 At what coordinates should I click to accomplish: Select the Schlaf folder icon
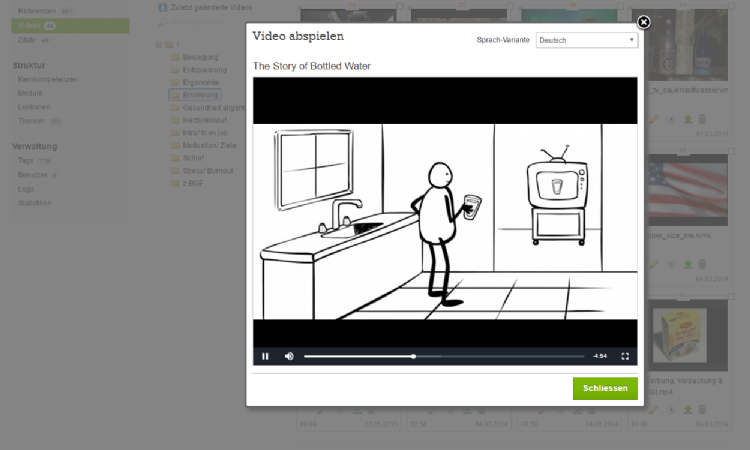(175, 158)
